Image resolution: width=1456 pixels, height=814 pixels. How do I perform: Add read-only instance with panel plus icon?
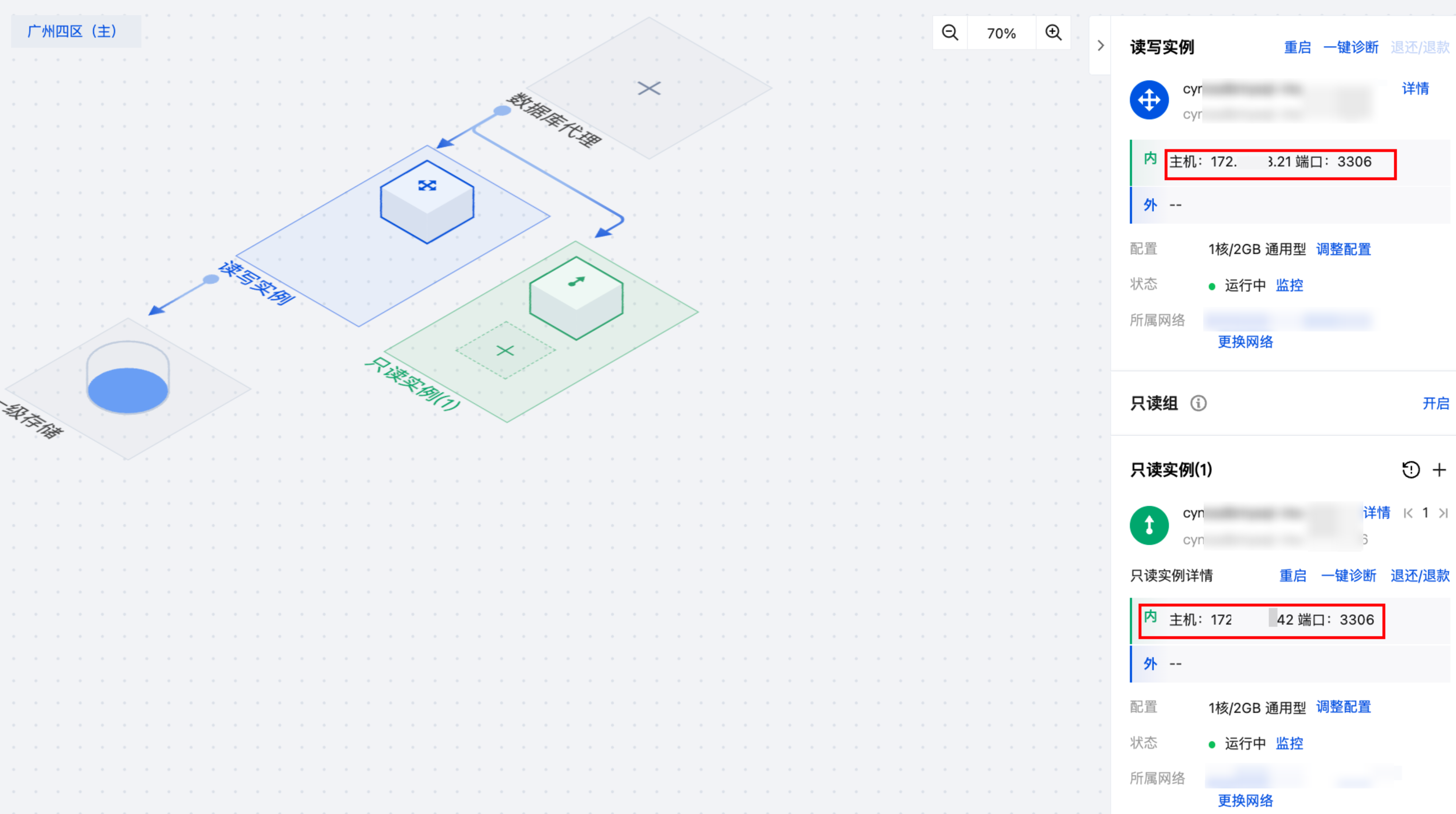(1440, 470)
